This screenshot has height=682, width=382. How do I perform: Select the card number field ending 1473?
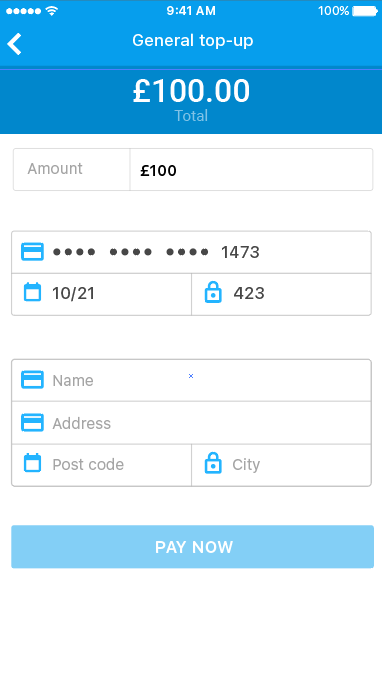(191, 252)
